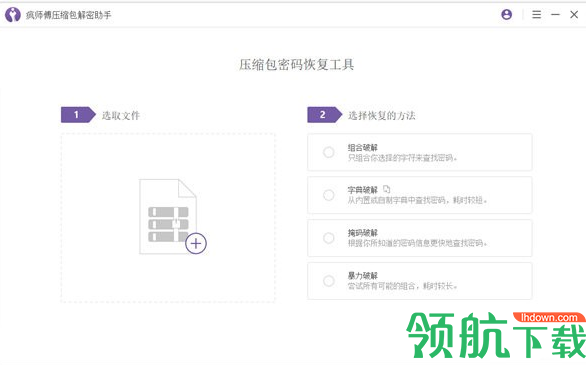Click the 压缩包密码恢复工具 heading
The height and width of the screenshot is (365, 586).
click(x=296, y=65)
